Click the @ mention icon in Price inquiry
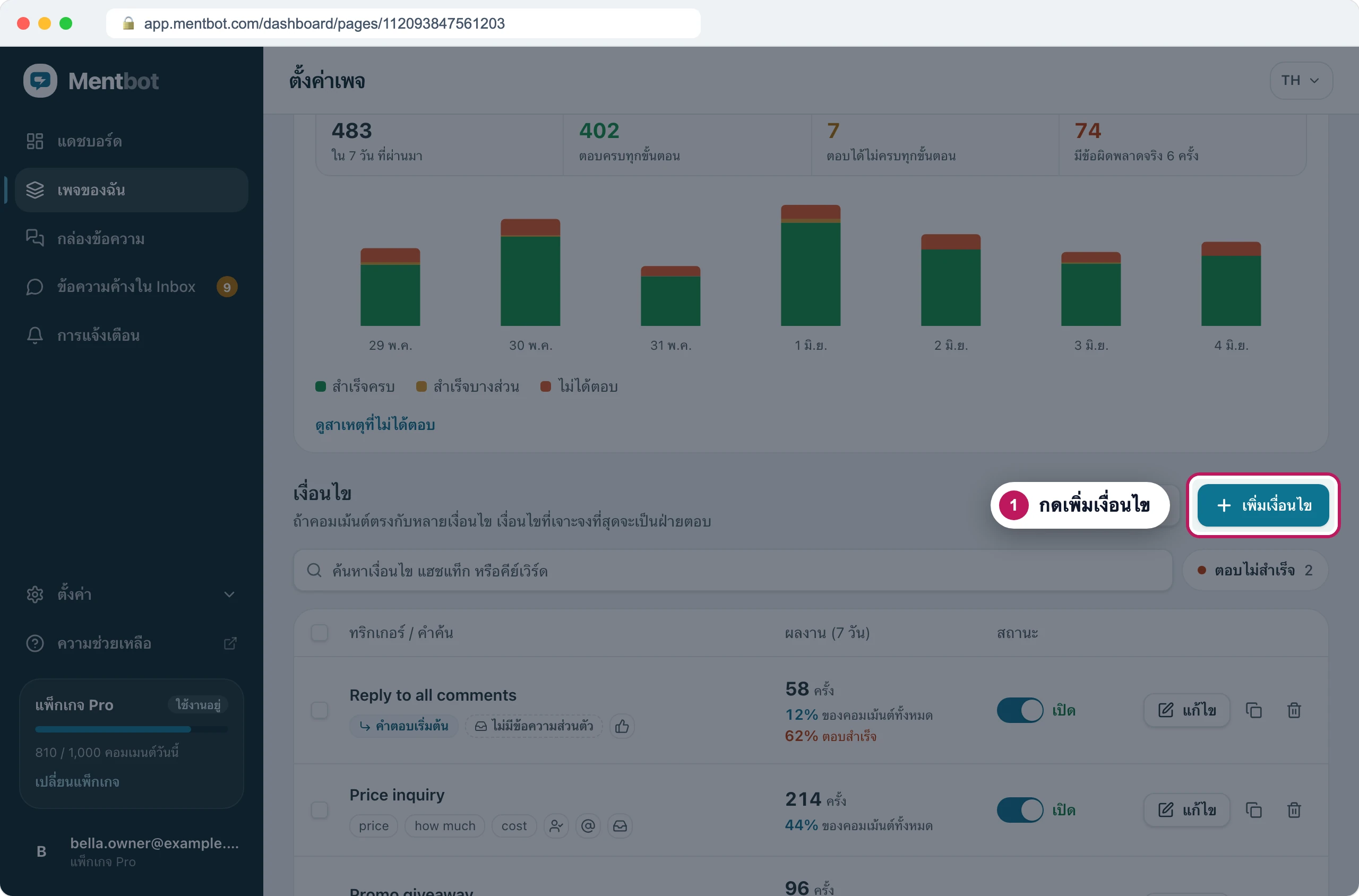Image resolution: width=1359 pixels, height=896 pixels. (x=588, y=826)
